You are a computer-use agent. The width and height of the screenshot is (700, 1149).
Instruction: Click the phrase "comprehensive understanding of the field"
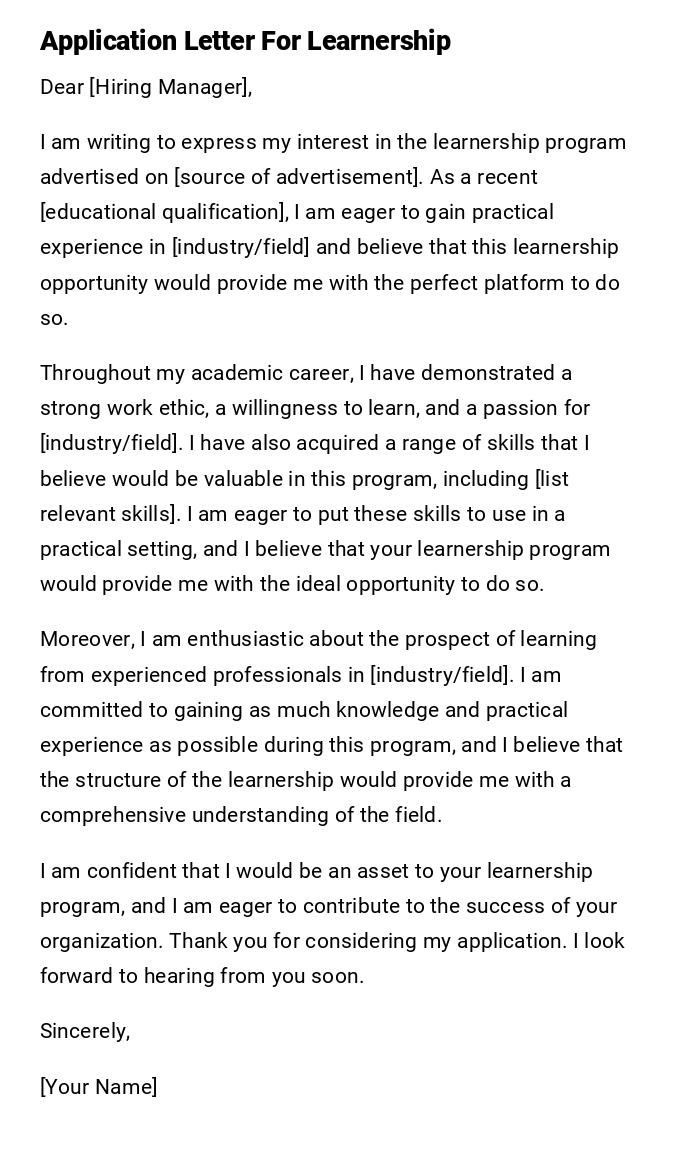pos(240,815)
